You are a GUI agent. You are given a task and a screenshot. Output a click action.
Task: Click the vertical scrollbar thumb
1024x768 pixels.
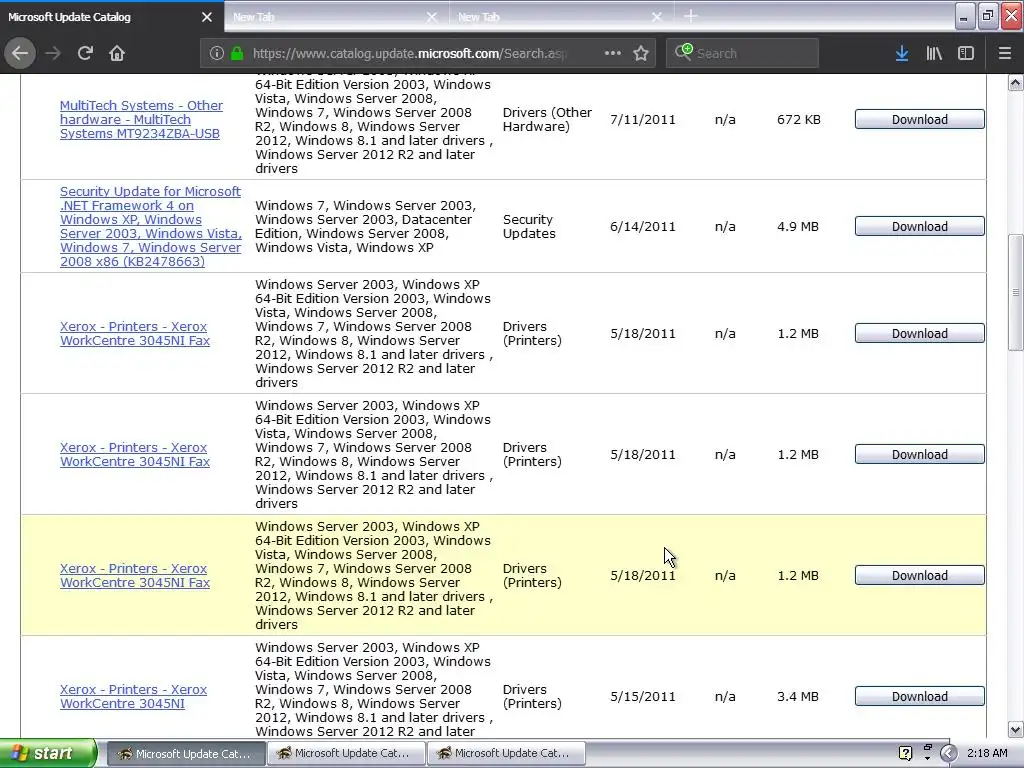point(1016,293)
